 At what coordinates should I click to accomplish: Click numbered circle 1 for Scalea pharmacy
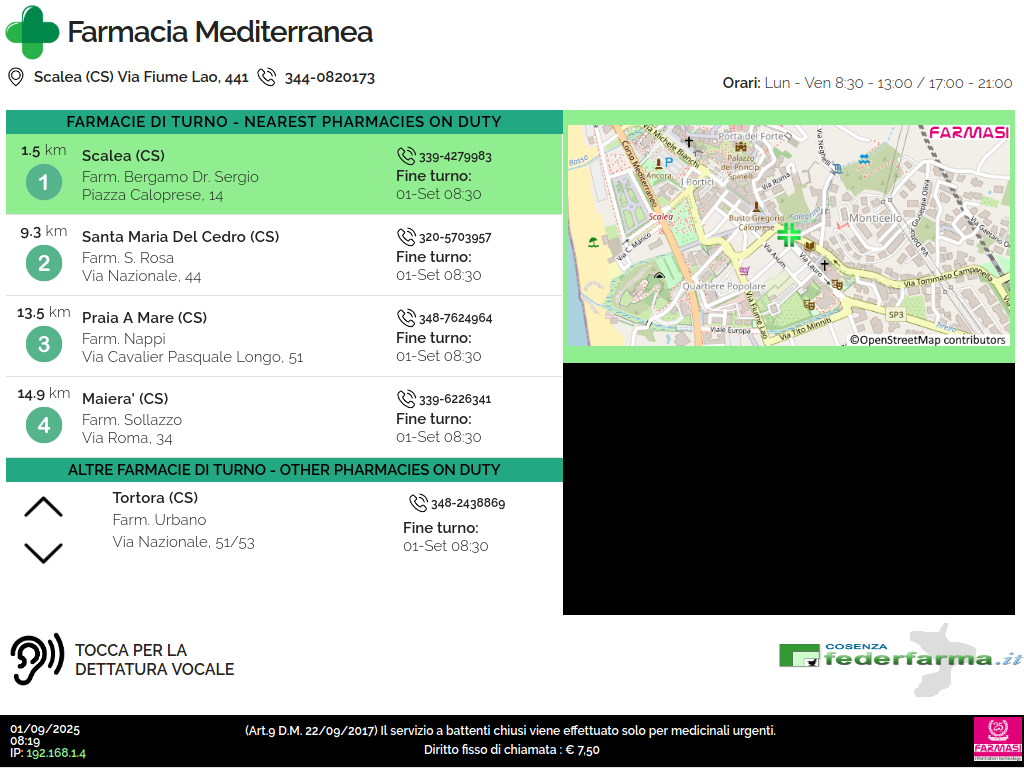(44, 183)
